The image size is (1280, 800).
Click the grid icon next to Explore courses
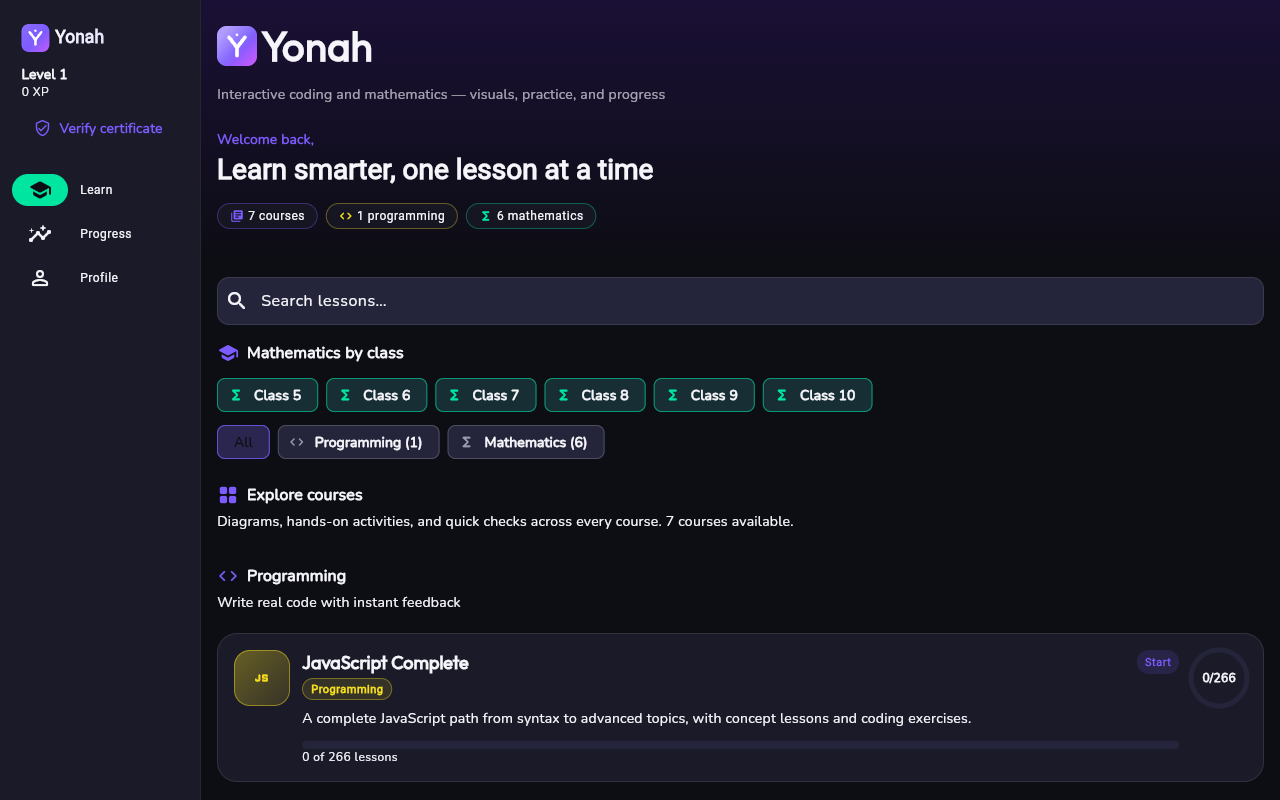228,495
